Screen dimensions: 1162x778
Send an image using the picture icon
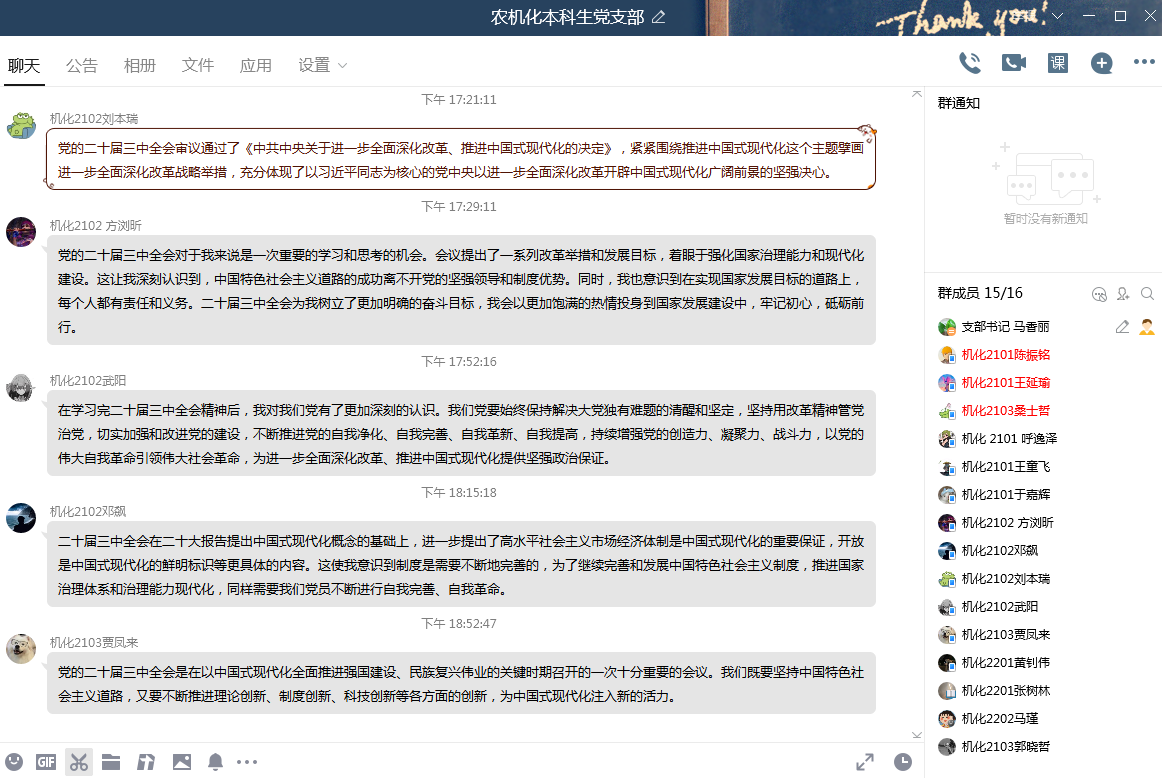click(181, 761)
